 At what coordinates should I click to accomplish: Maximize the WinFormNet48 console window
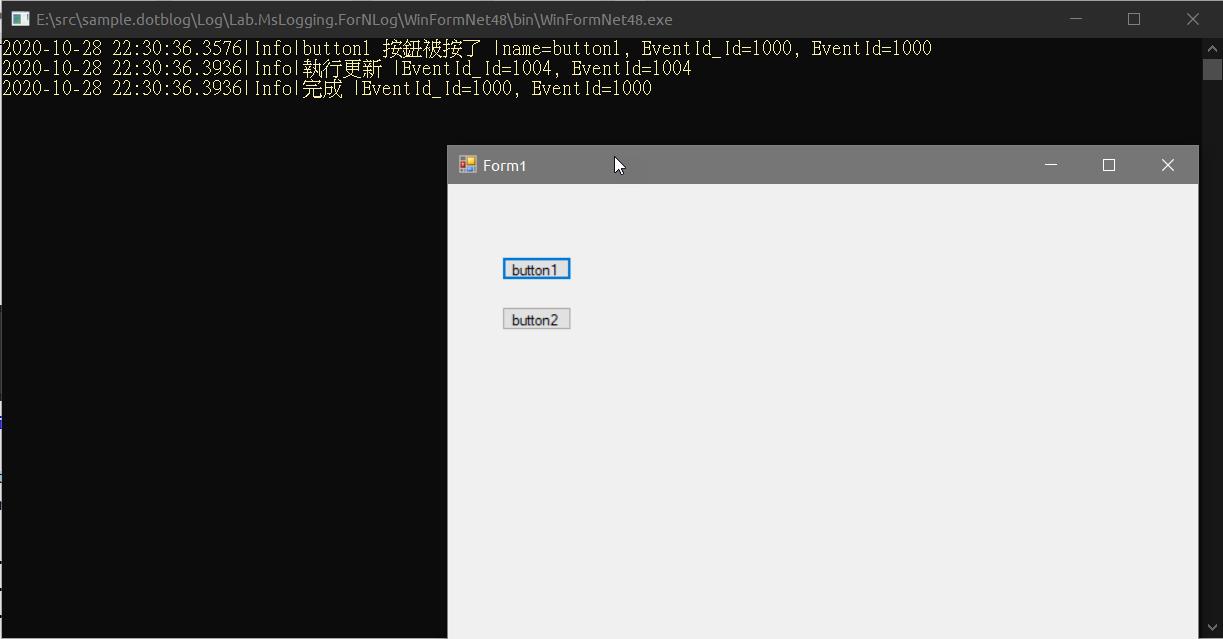click(1134, 19)
